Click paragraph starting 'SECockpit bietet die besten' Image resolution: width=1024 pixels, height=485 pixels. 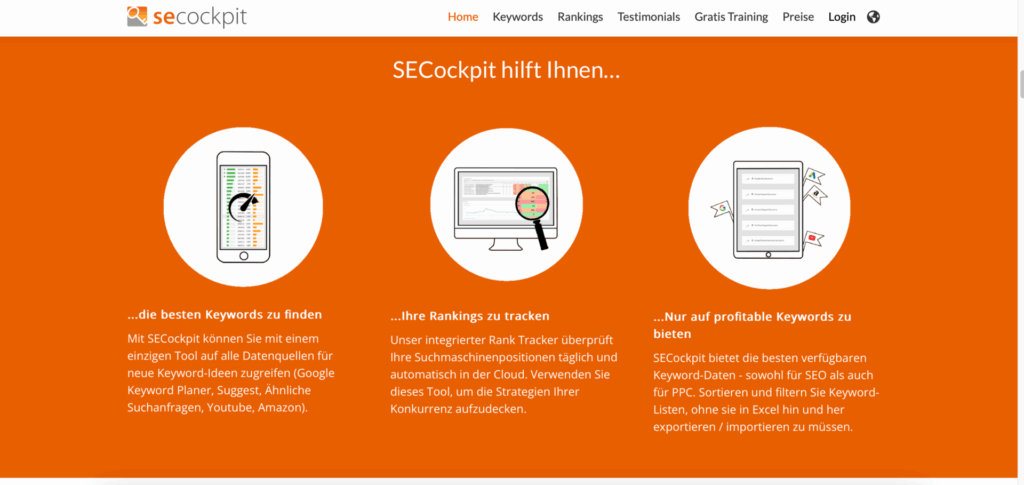tap(768, 393)
